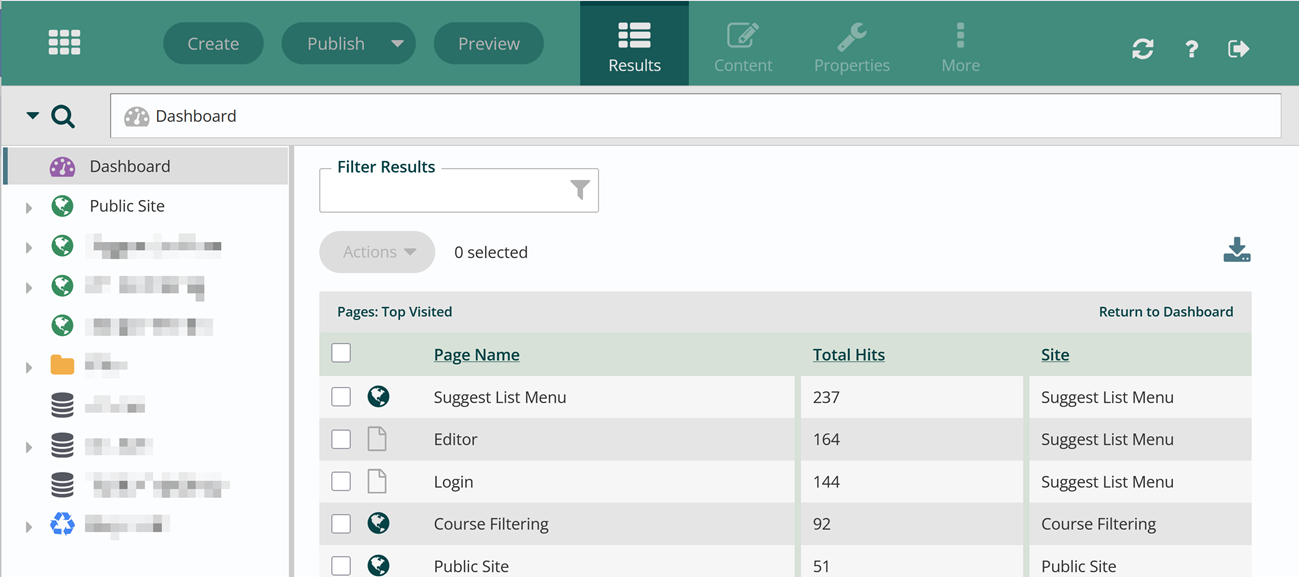
Task: Open the Actions dropdown
Action: (x=377, y=251)
